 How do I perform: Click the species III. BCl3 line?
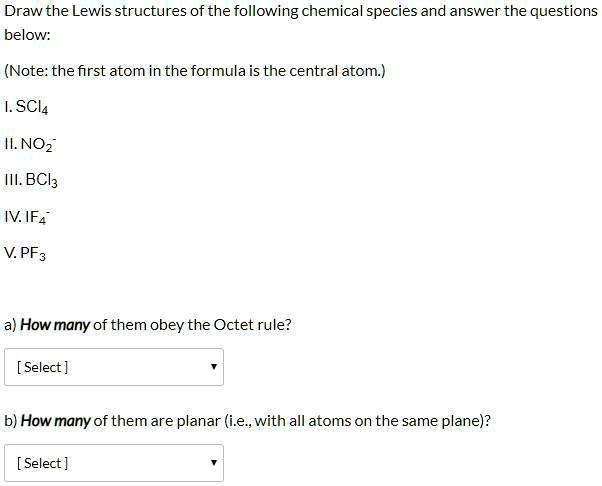31,180
